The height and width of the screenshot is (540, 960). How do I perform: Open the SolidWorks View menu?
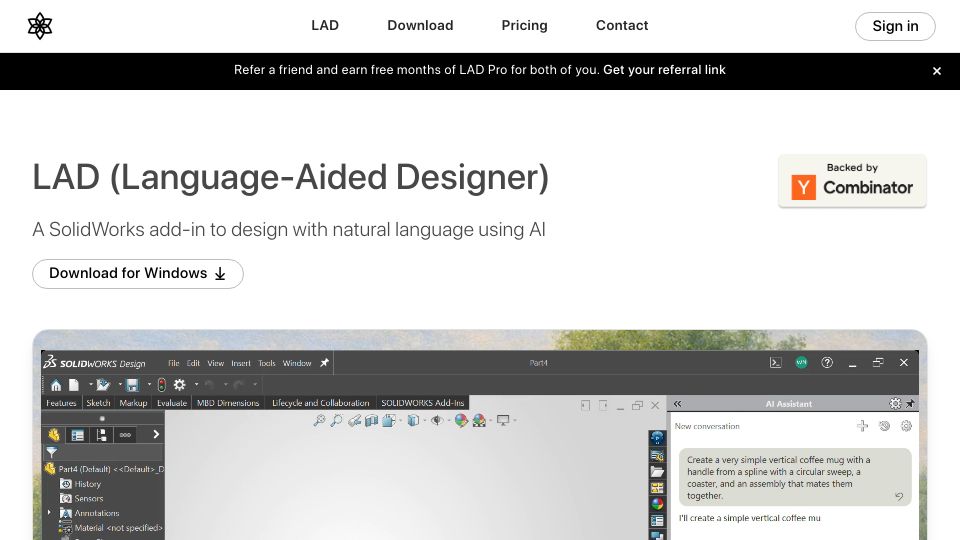(216, 363)
